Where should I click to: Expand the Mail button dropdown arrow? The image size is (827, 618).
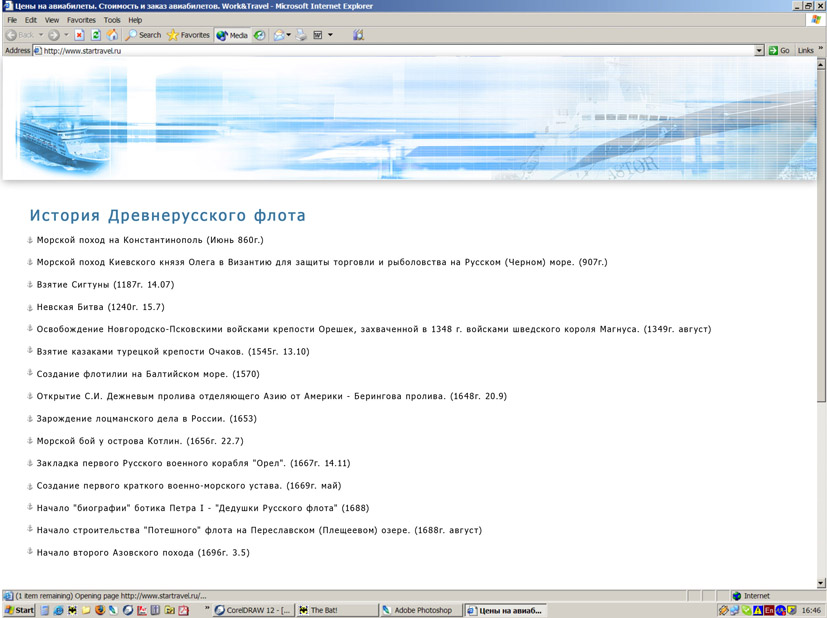click(289, 35)
